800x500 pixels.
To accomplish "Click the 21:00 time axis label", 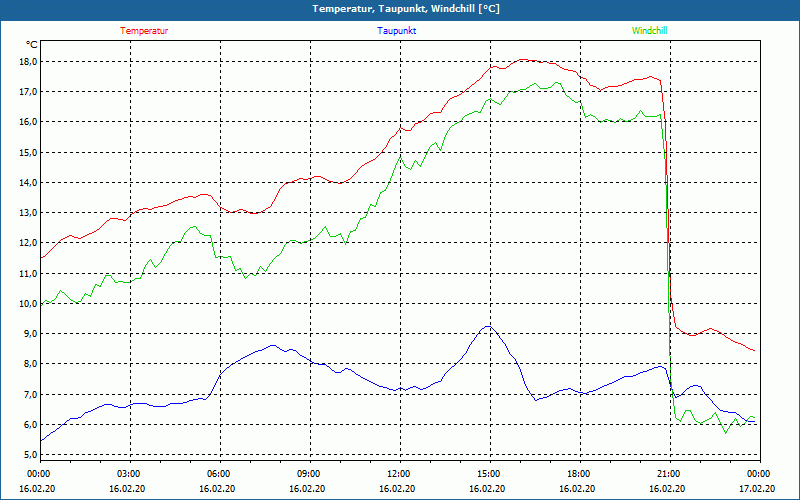I will tap(670, 474).
